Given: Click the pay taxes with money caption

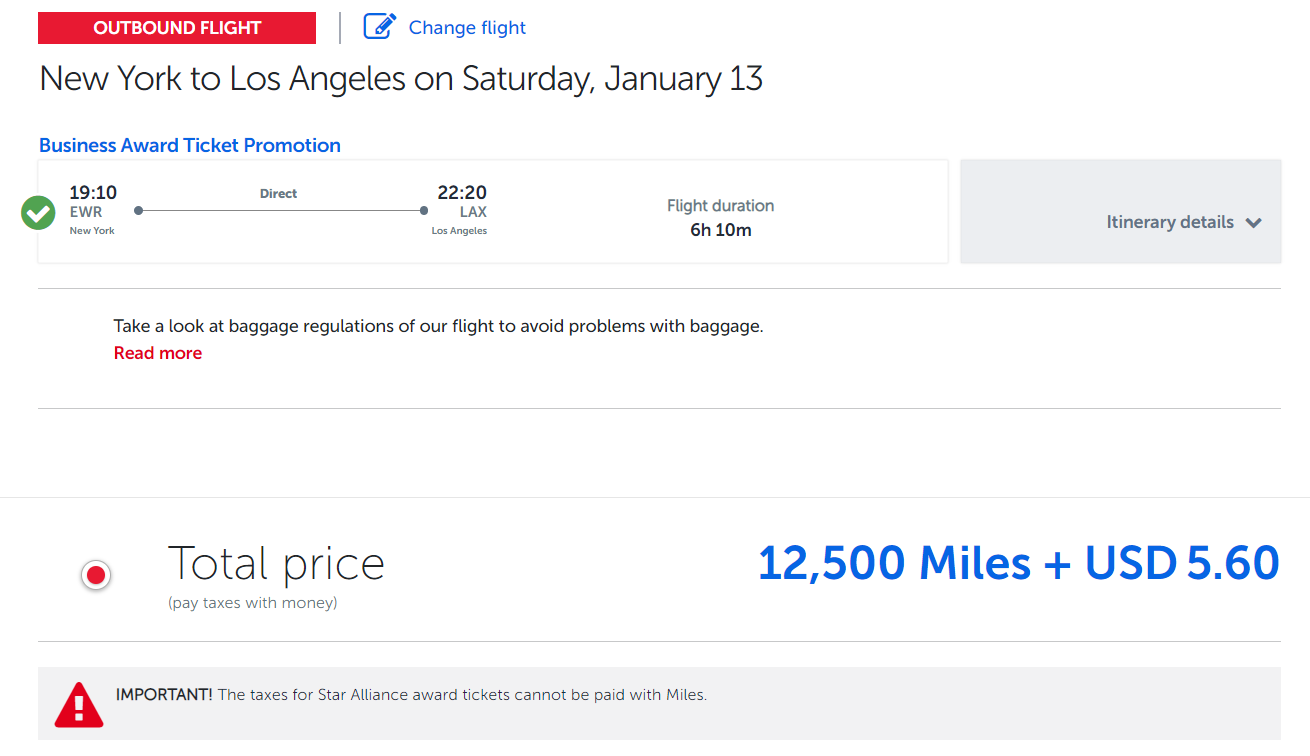Looking at the screenshot, I should pyautogui.click(x=253, y=603).
